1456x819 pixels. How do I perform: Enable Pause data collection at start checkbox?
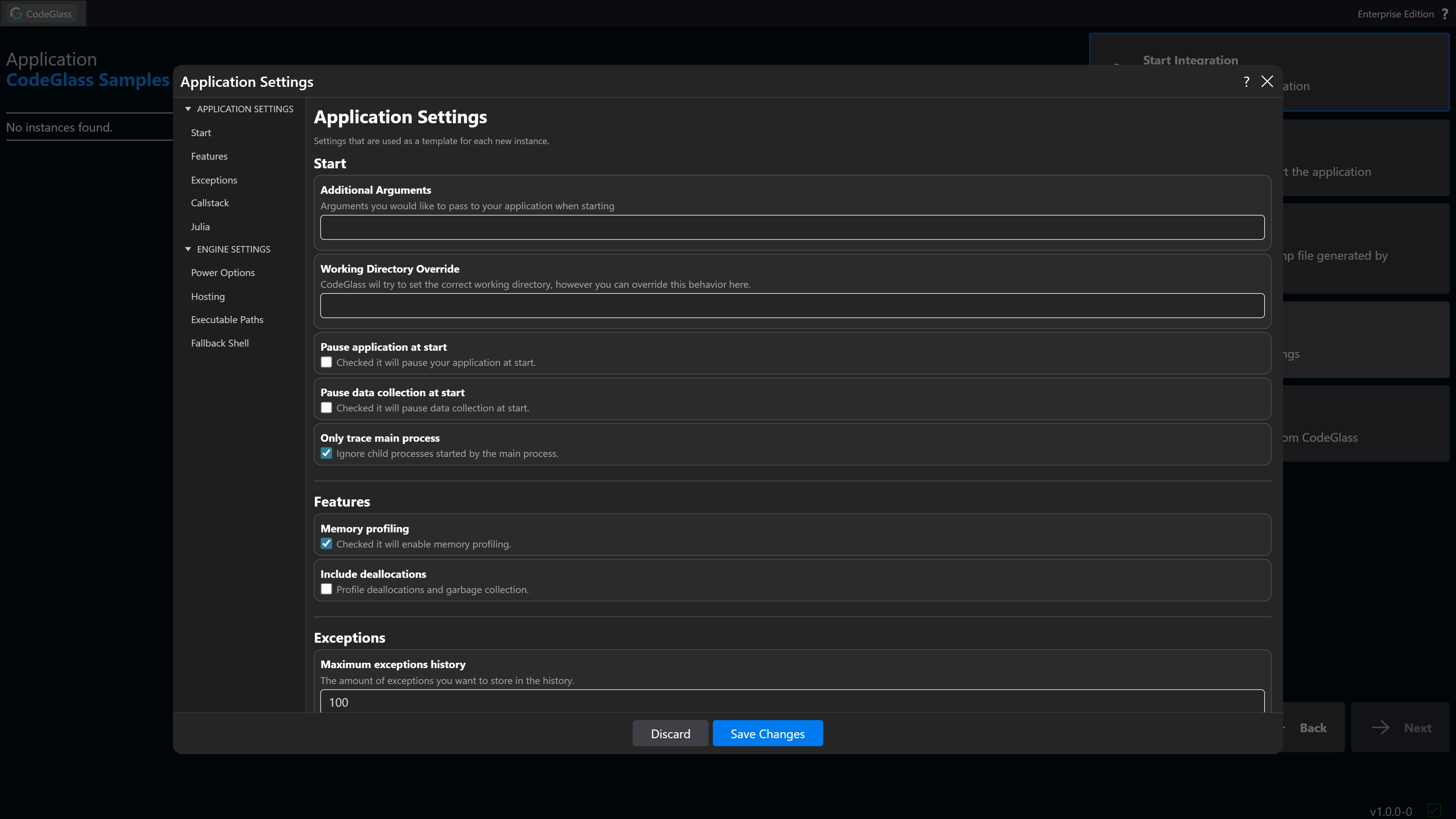(326, 408)
